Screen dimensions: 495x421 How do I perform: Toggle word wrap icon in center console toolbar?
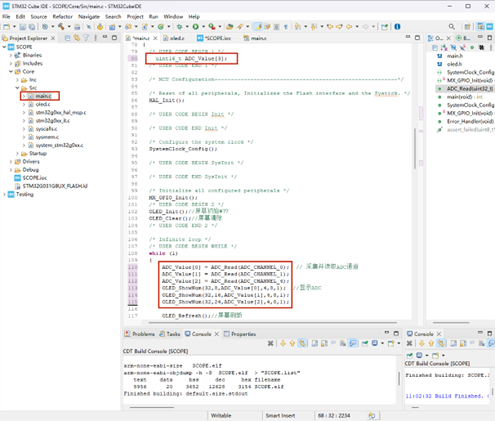[x=353, y=343]
